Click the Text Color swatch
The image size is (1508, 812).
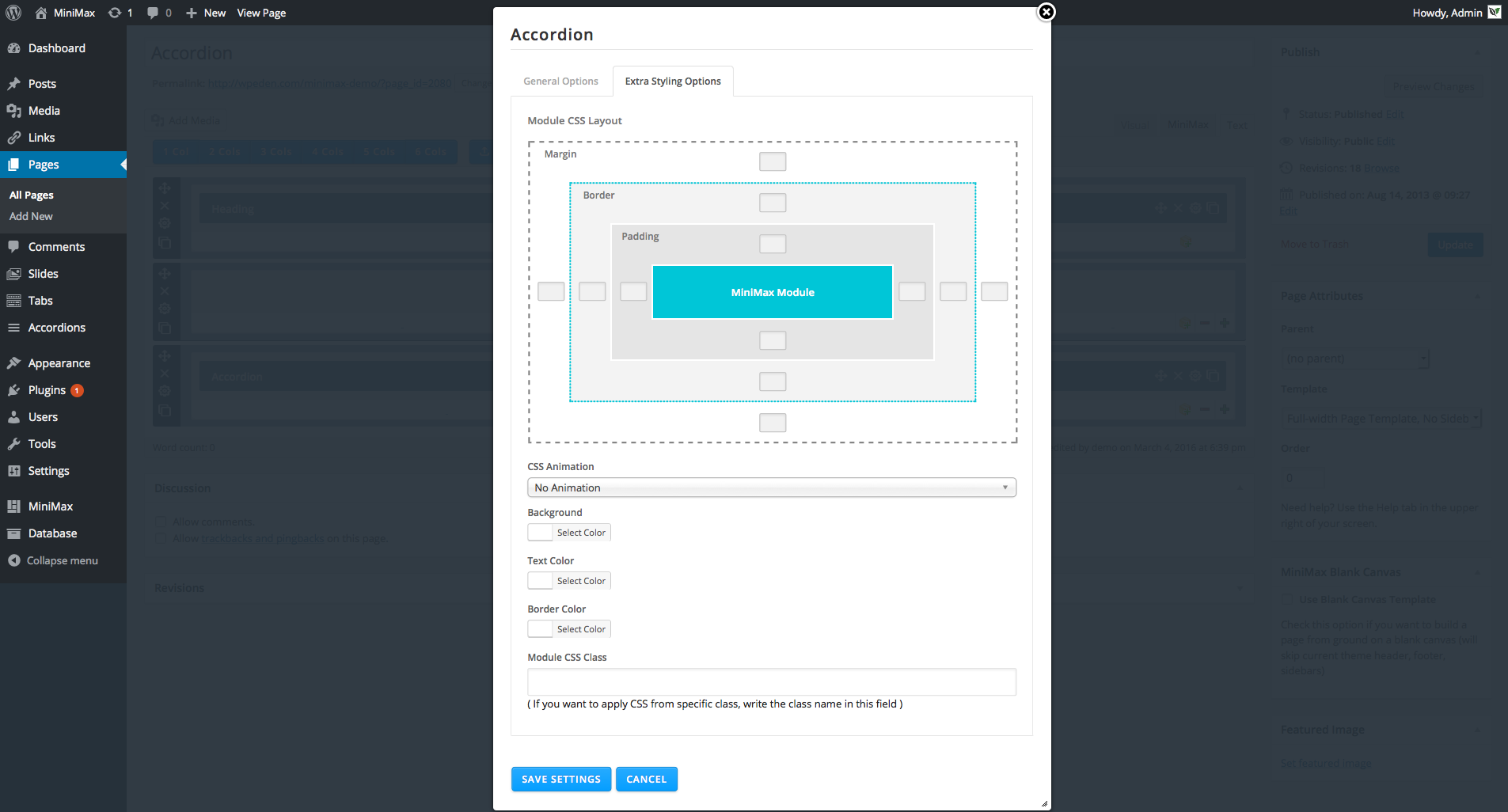pyautogui.click(x=541, y=581)
